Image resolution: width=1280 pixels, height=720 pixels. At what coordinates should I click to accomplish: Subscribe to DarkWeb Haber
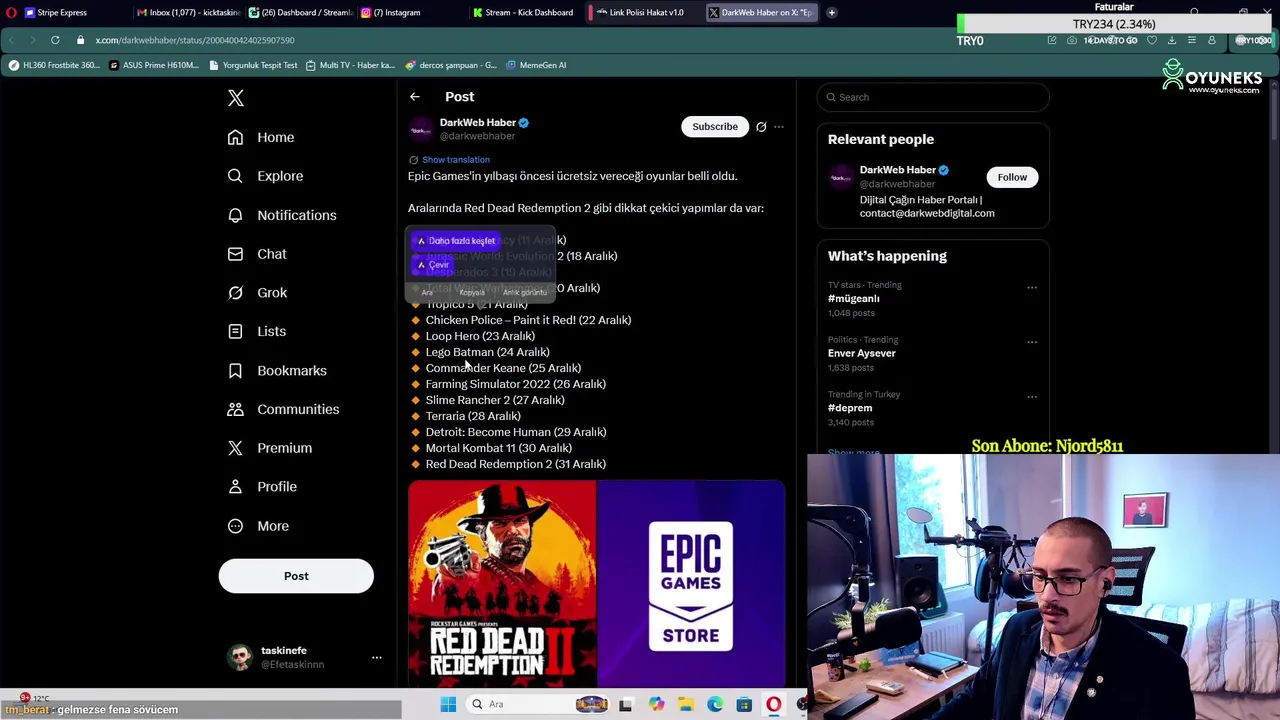point(715,126)
